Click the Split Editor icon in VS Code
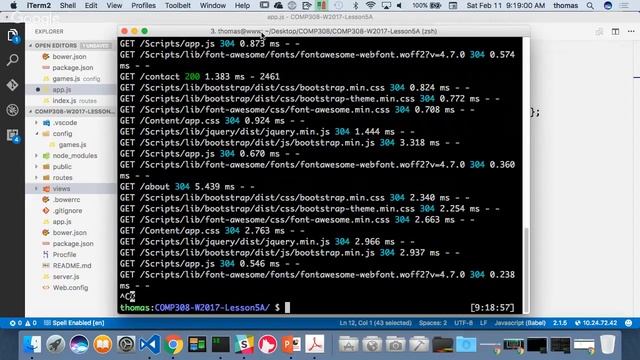 615,31
